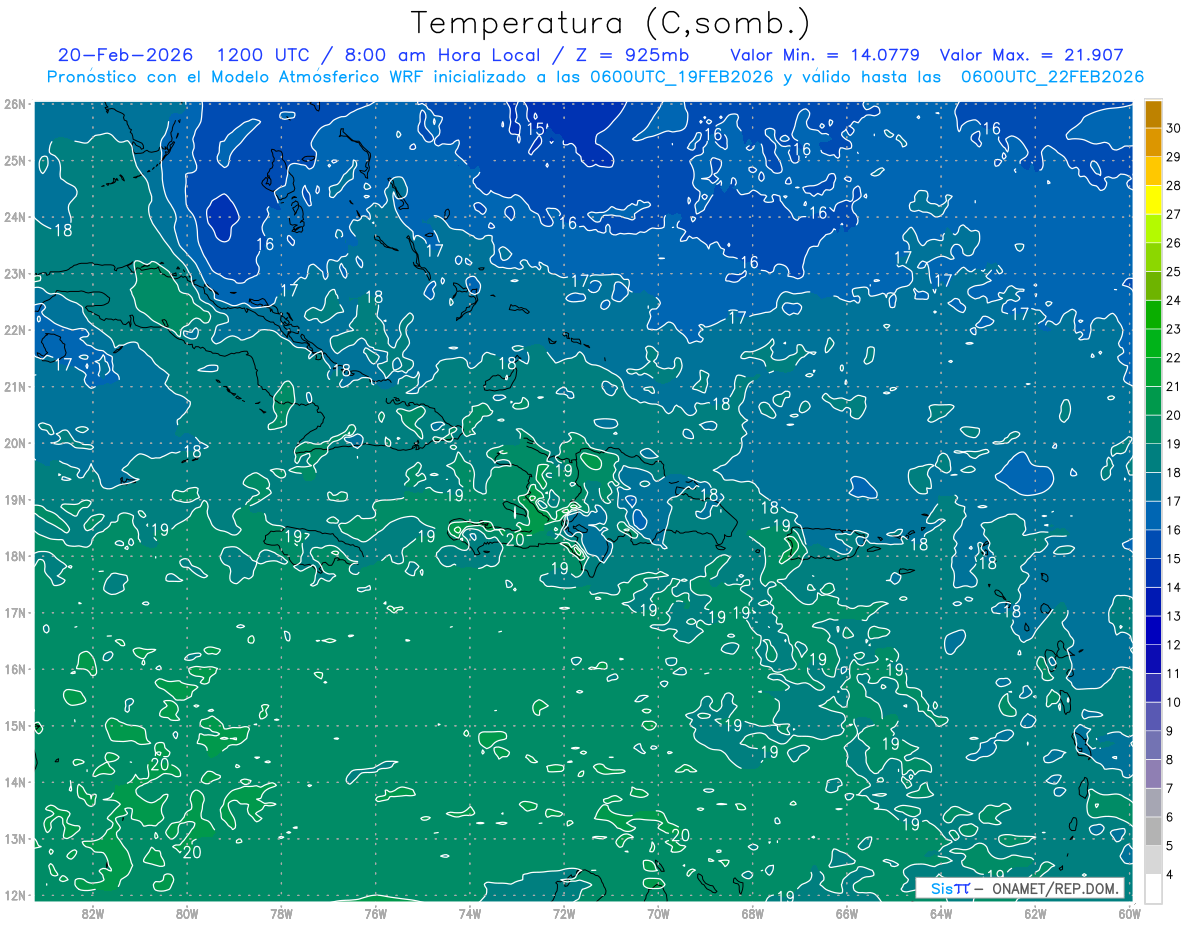Click the SisTT - ONAMET/REP.DOM. logo box

click(1019, 888)
